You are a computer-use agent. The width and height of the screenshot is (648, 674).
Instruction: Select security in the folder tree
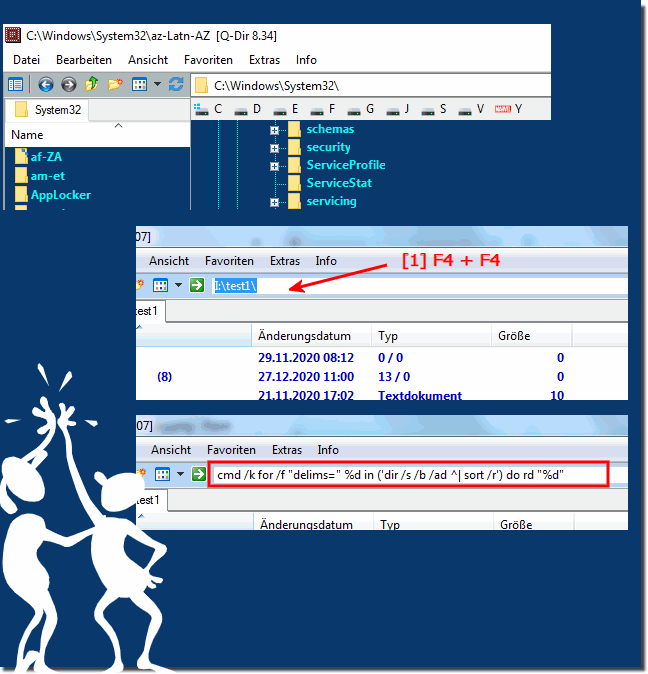click(328, 147)
